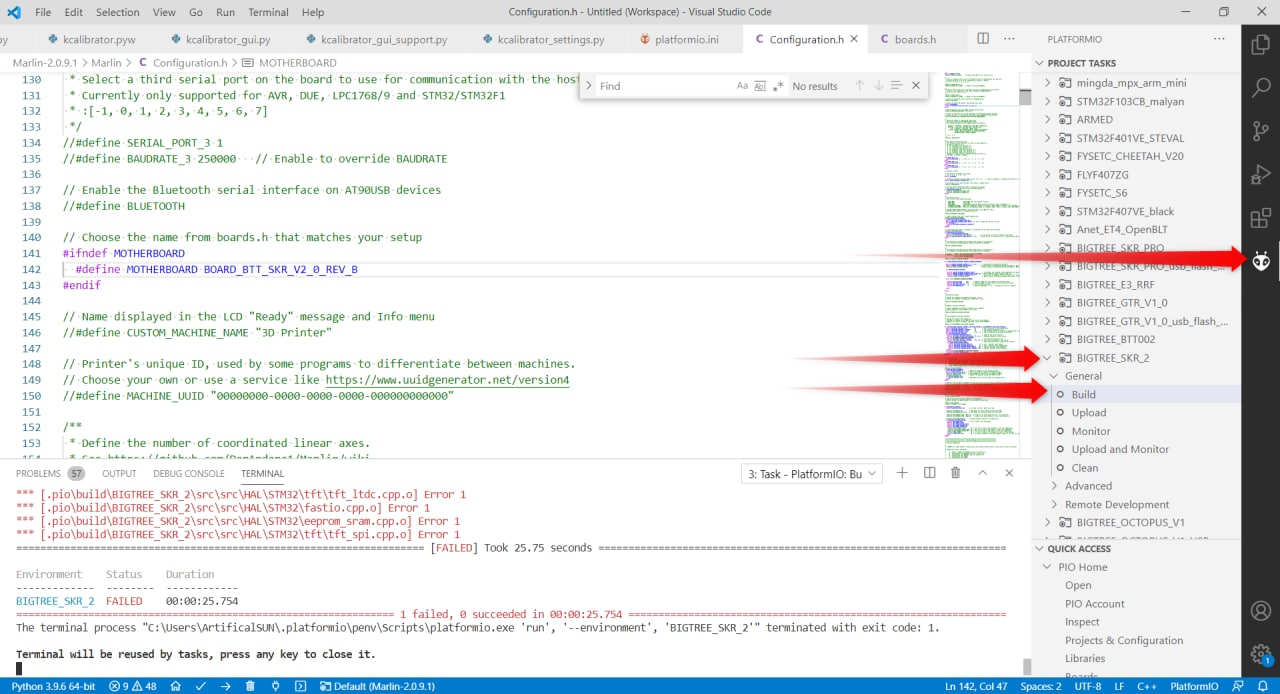The width and height of the screenshot is (1280, 694).
Task: Toggle Match Whole Word in Find
Action: coord(760,86)
